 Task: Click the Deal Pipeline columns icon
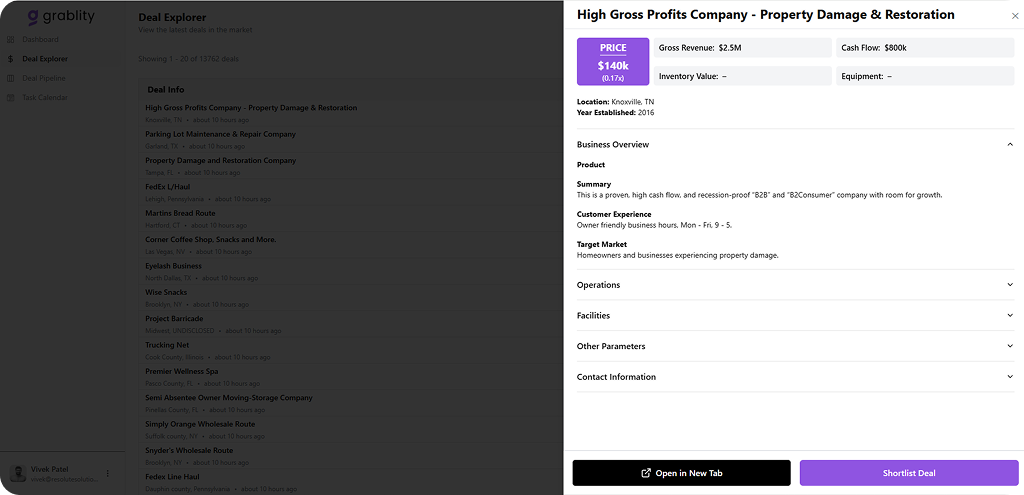11,78
